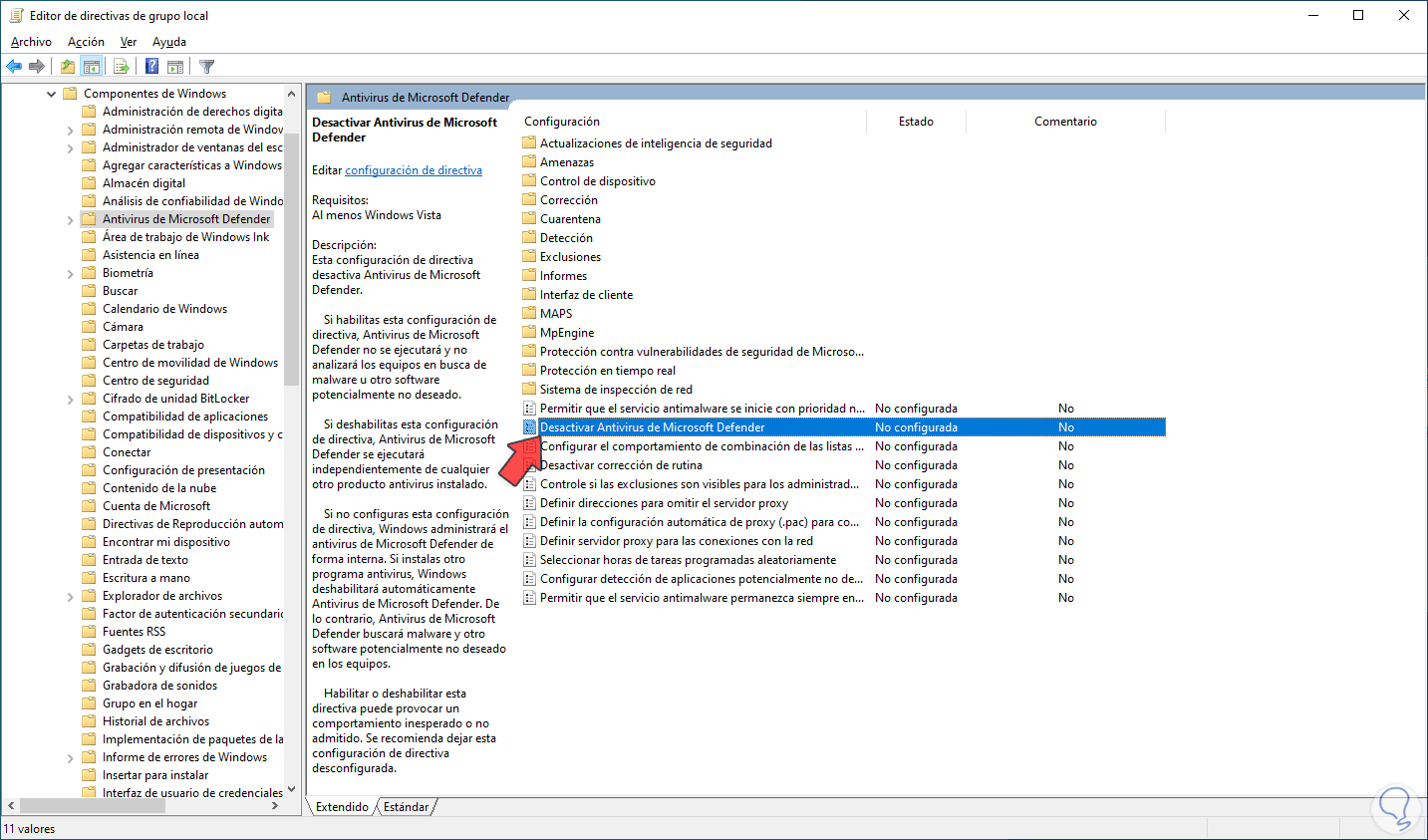The height and width of the screenshot is (840, 1428).
Task: Click the tree folder icon beside Fuentes RSS
Action: pyautogui.click(x=89, y=632)
